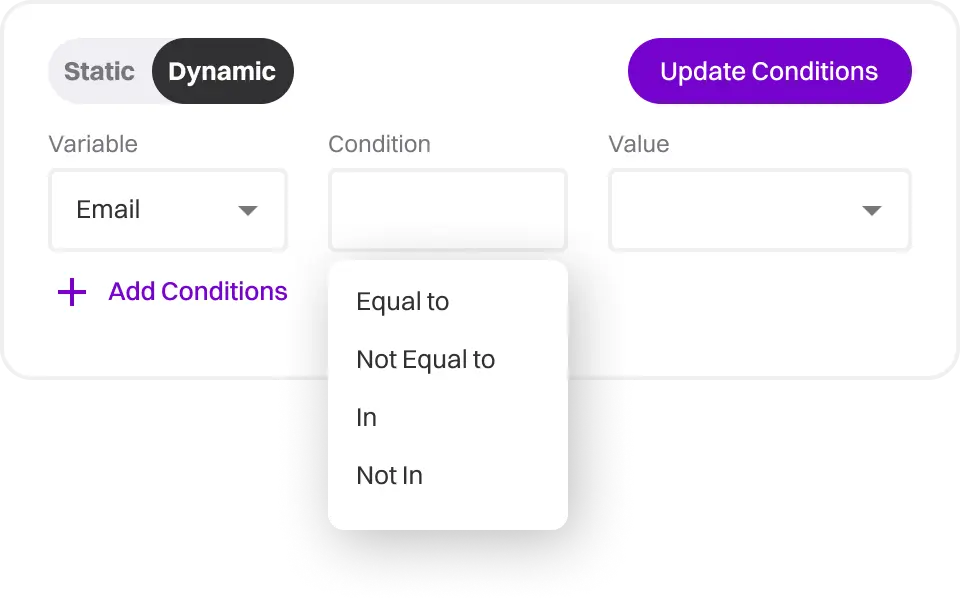Choose 'In' from the condition options
The height and width of the screenshot is (606, 960).
pyautogui.click(x=365, y=417)
